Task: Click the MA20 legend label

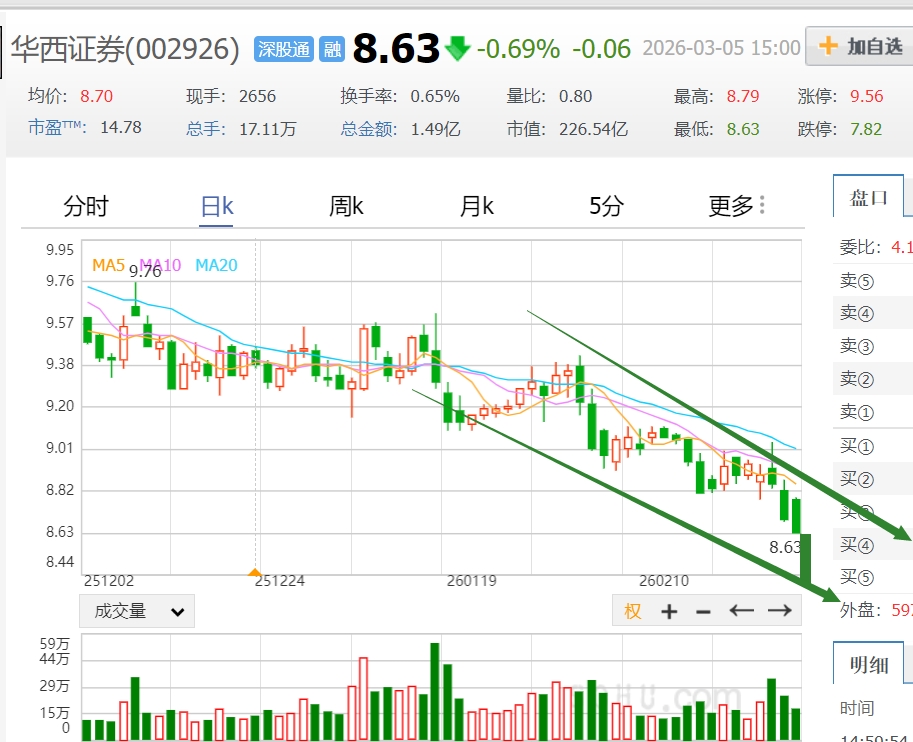Action: click(216, 266)
